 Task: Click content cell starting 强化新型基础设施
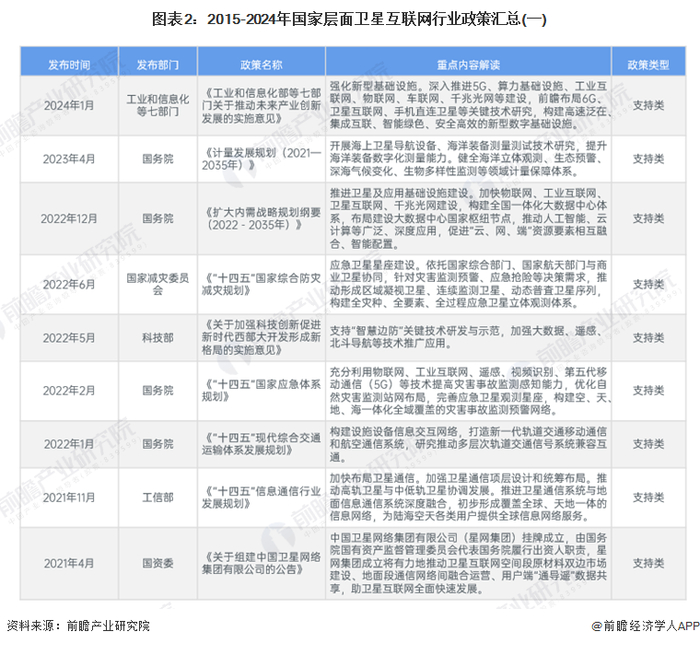click(x=468, y=105)
